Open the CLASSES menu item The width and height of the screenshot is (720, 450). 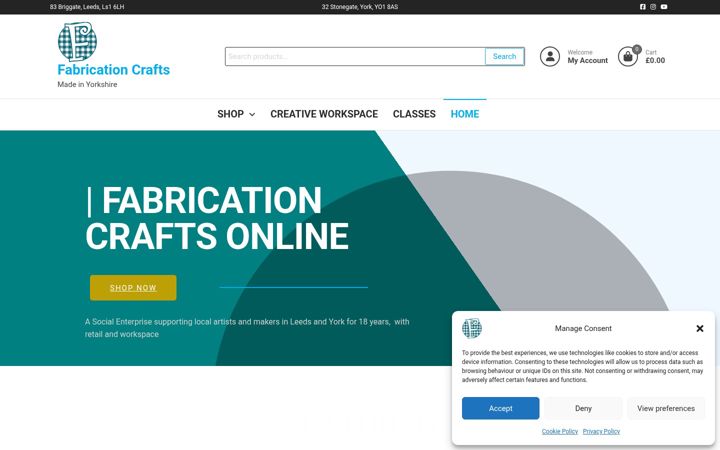pos(414,114)
